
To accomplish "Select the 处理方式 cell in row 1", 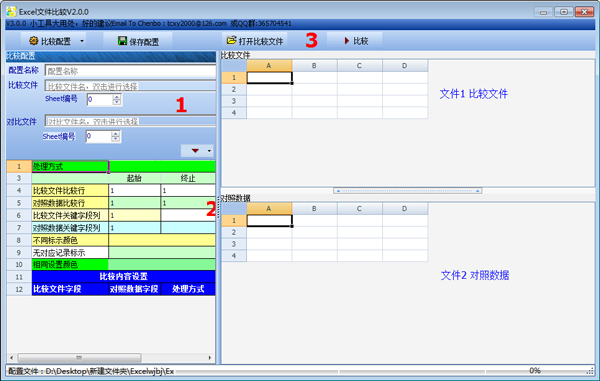I will point(70,166).
